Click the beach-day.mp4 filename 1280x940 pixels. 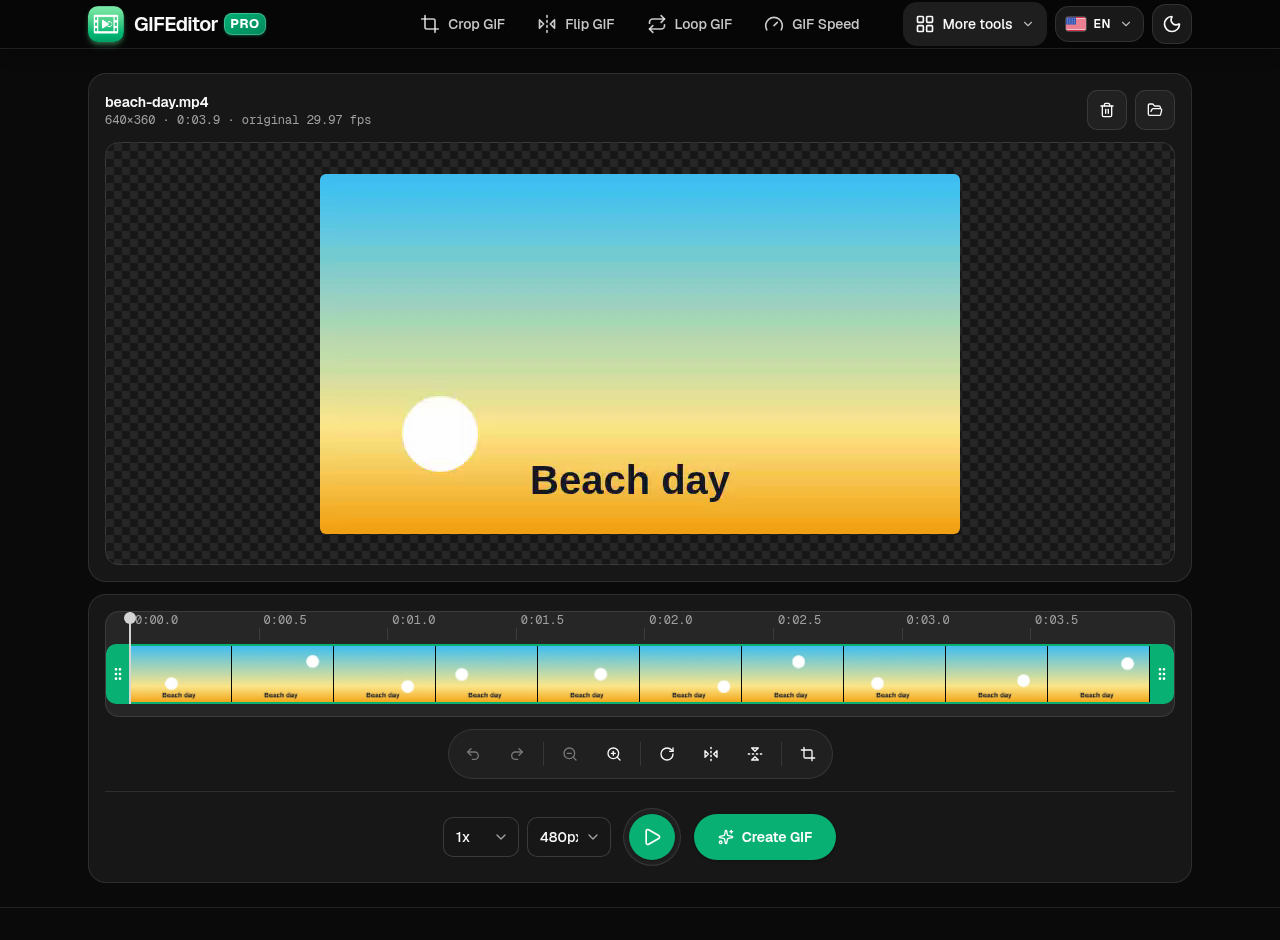point(157,102)
